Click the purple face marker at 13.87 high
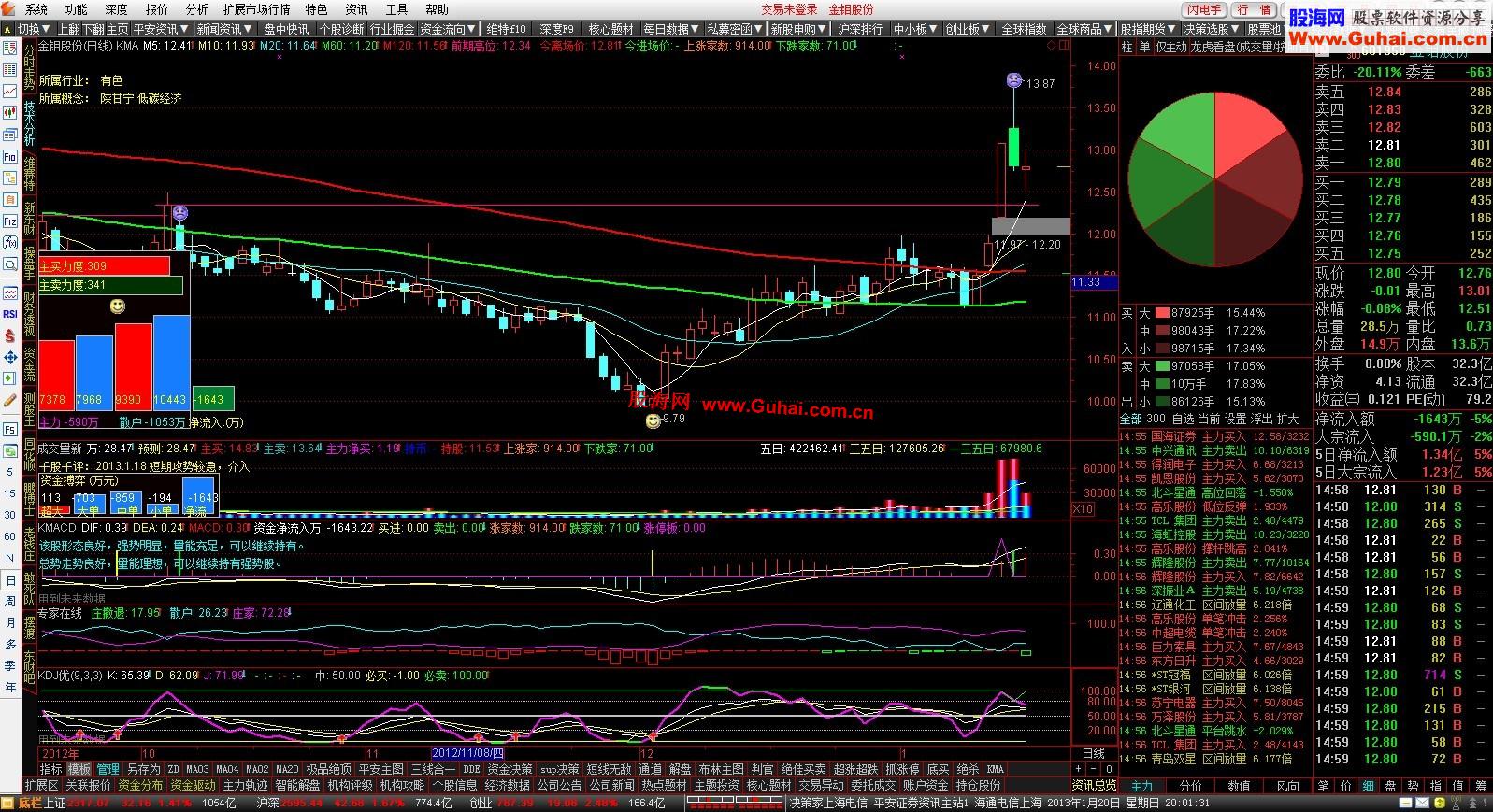This screenshot has width=1493, height=812. (x=1014, y=81)
